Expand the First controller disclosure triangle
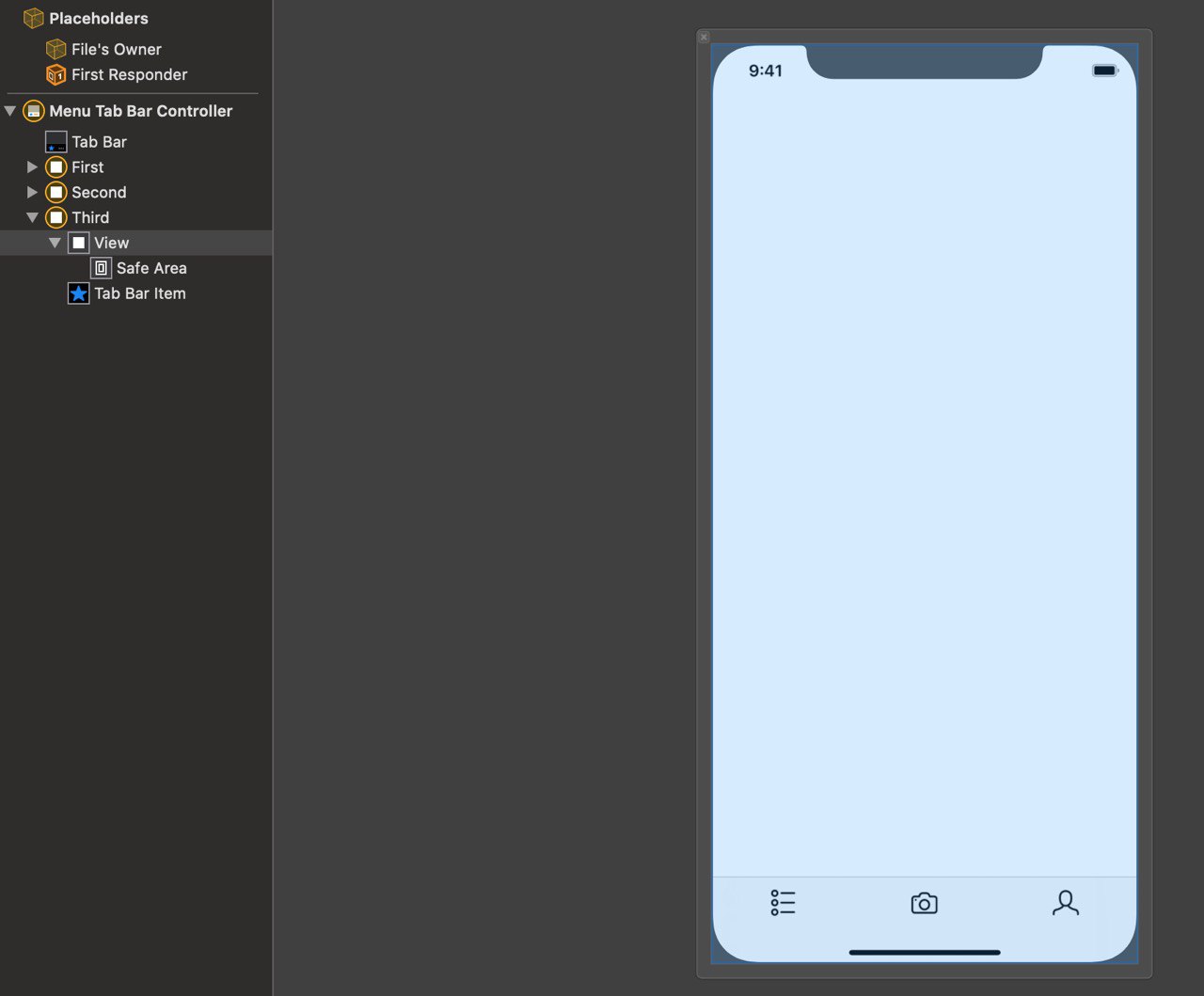 pos(32,167)
